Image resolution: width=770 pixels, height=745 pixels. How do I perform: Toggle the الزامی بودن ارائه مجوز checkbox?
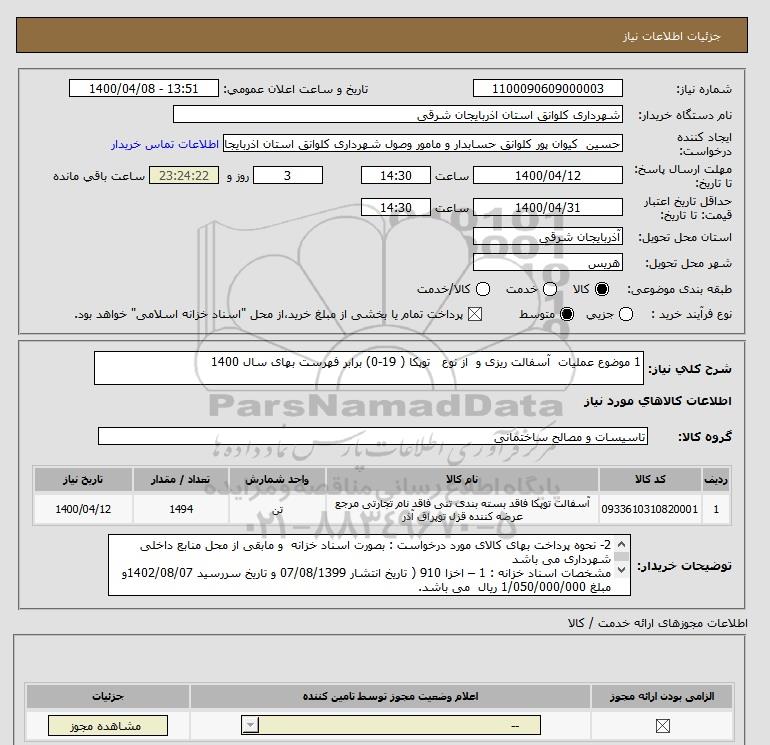pyautogui.click(x=662, y=725)
